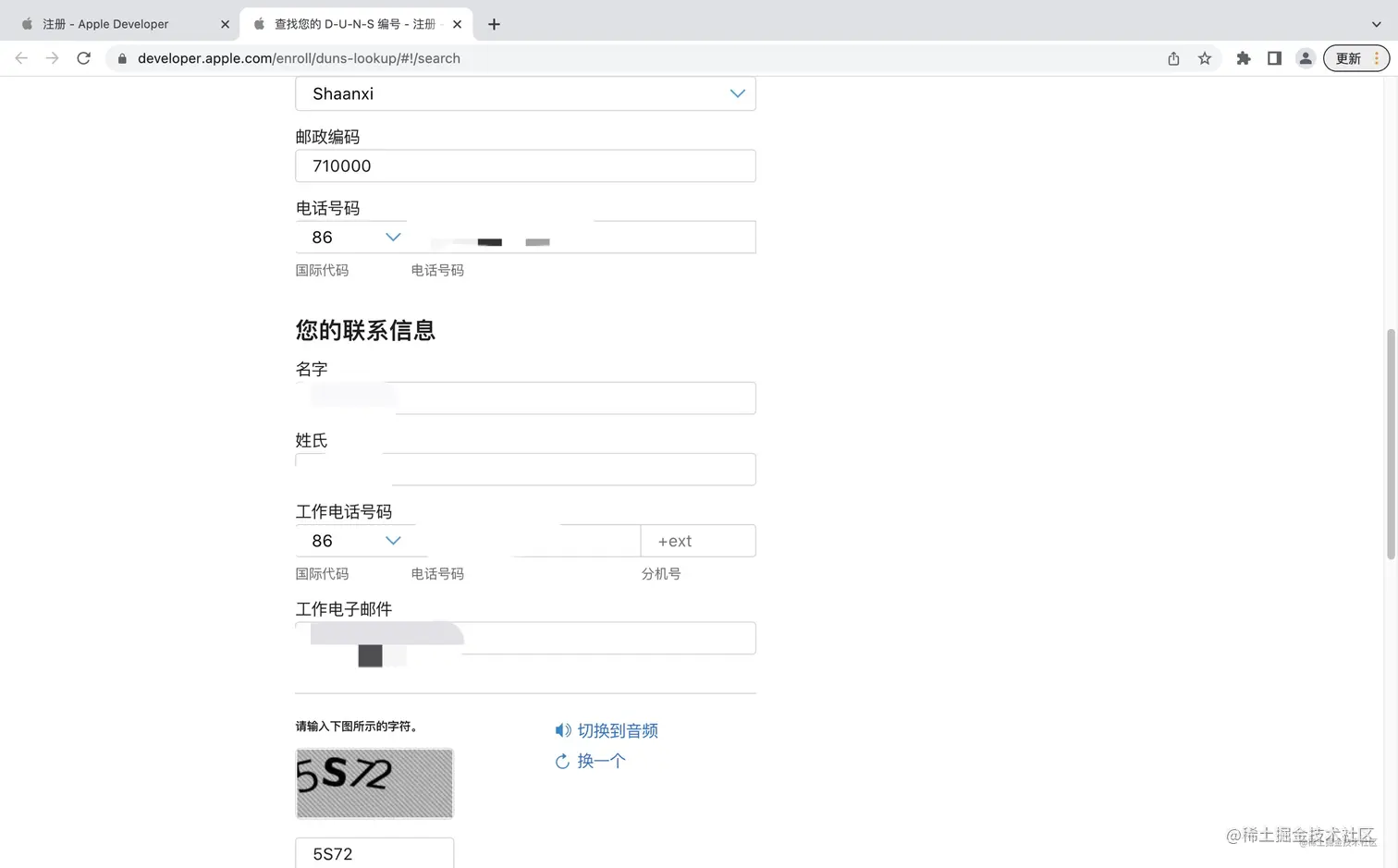Click the 5S72 captcha image

click(374, 783)
